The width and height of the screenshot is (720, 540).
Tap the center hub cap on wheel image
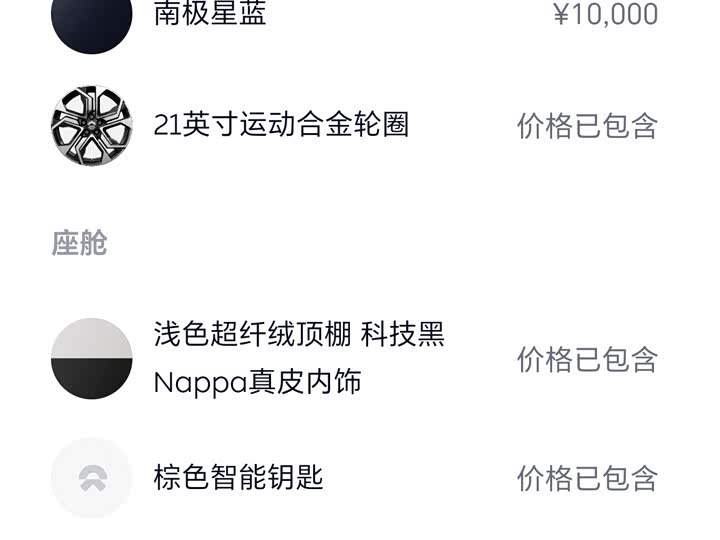(91, 126)
